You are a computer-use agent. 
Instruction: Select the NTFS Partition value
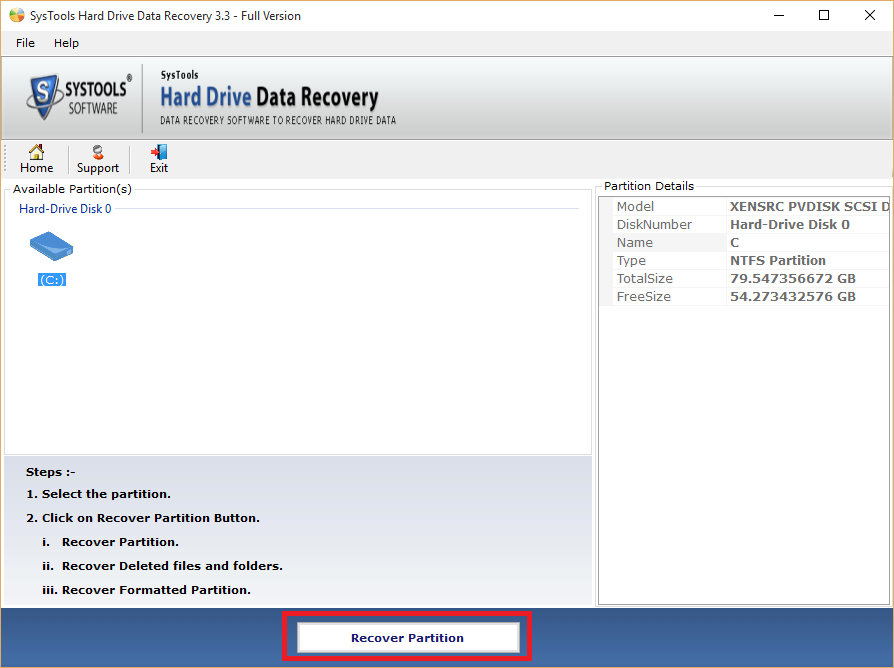pyautogui.click(x=778, y=260)
